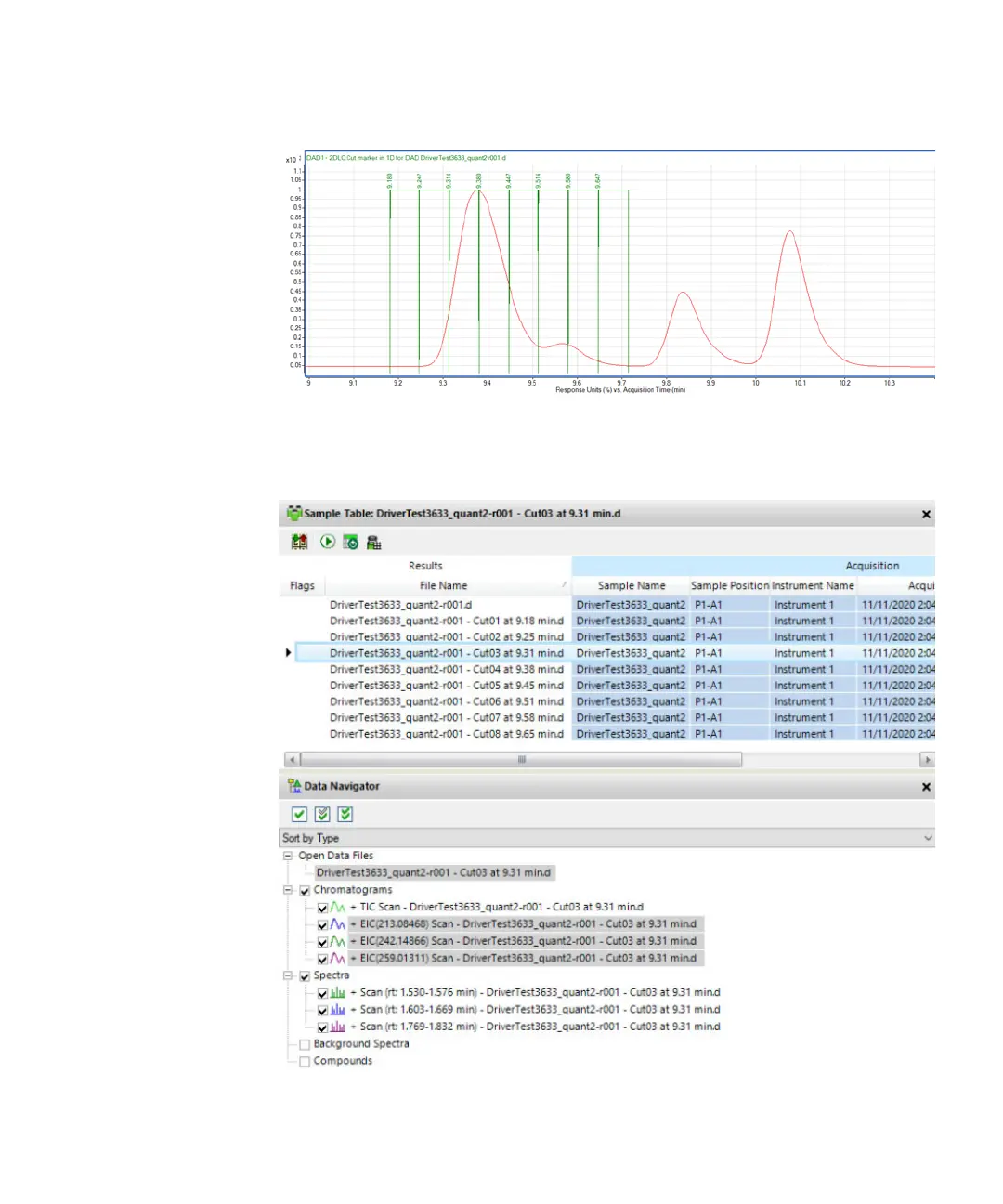1003x1204 pixels.
Task: Click Data Navigator title bar icon
Action: 294,786
